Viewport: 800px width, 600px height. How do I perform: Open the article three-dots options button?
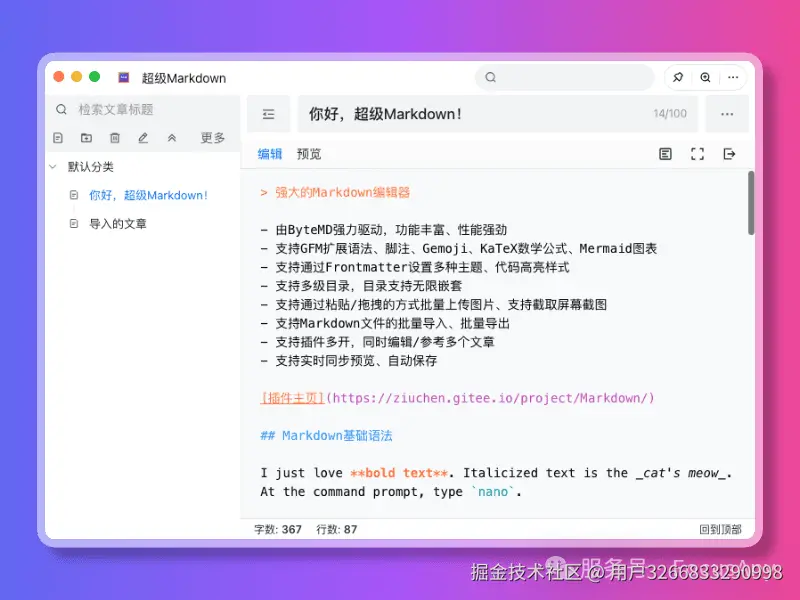[x=727, y=114]
